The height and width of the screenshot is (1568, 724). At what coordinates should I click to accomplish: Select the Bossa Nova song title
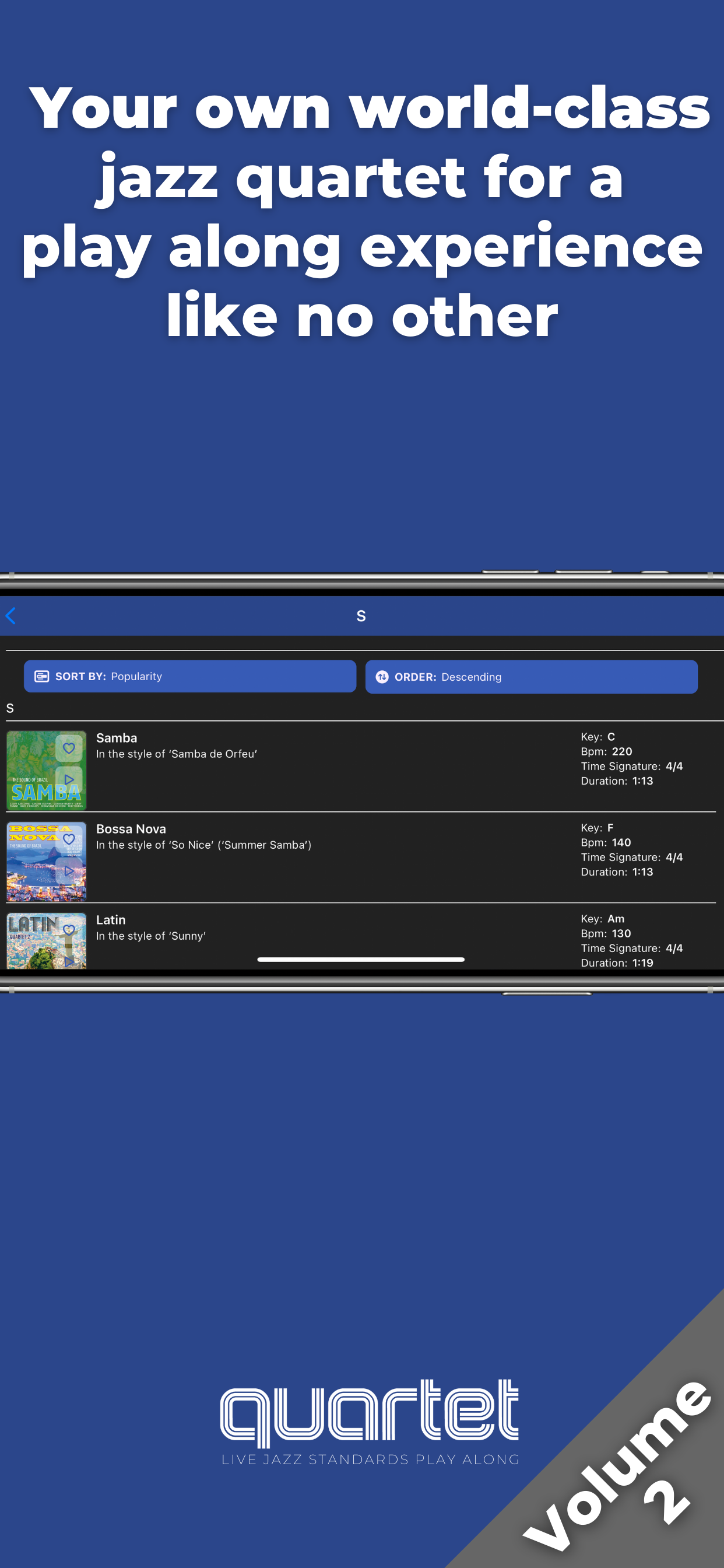coord(131,829)
